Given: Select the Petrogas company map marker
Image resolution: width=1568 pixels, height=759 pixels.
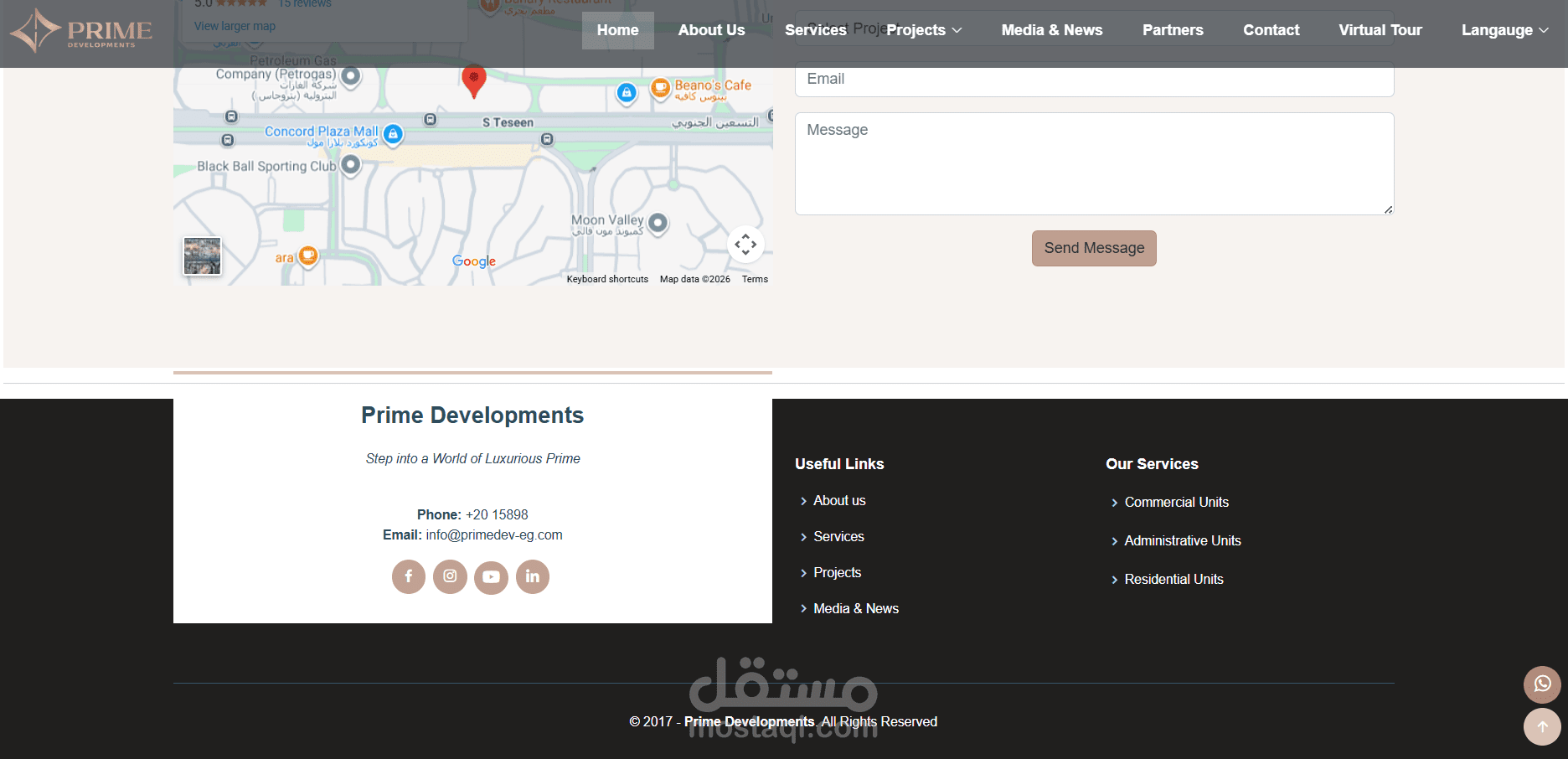Looking at the screenshot, I should coord(351,76).
